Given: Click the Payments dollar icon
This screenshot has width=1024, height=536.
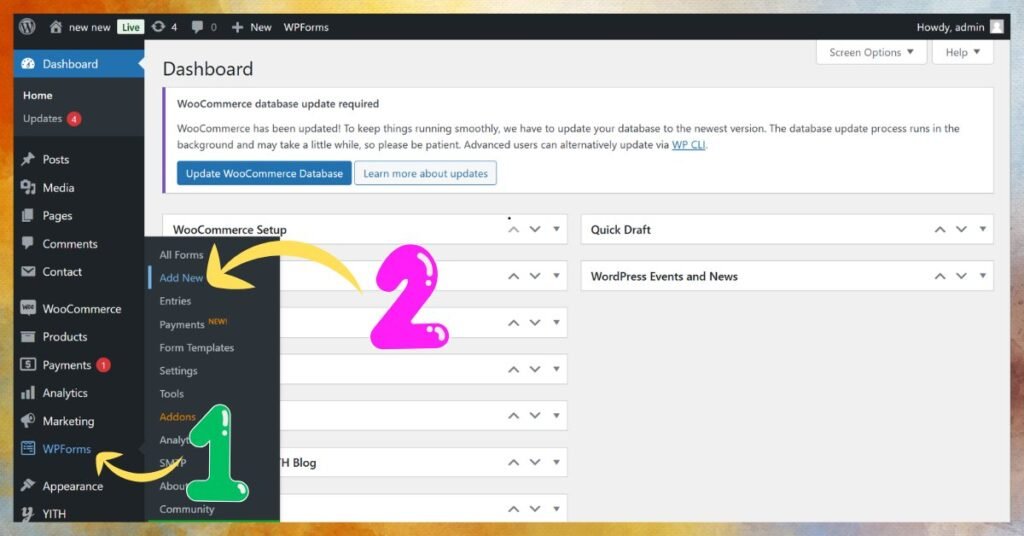Looking at the screenshot, I should click(27, 364).
